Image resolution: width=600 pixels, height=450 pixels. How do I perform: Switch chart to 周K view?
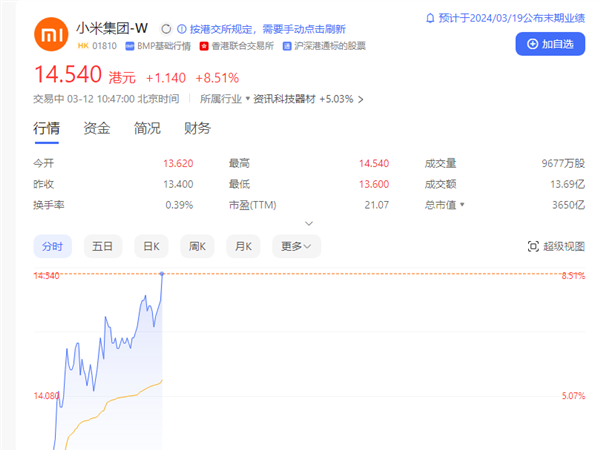[198, 246]
